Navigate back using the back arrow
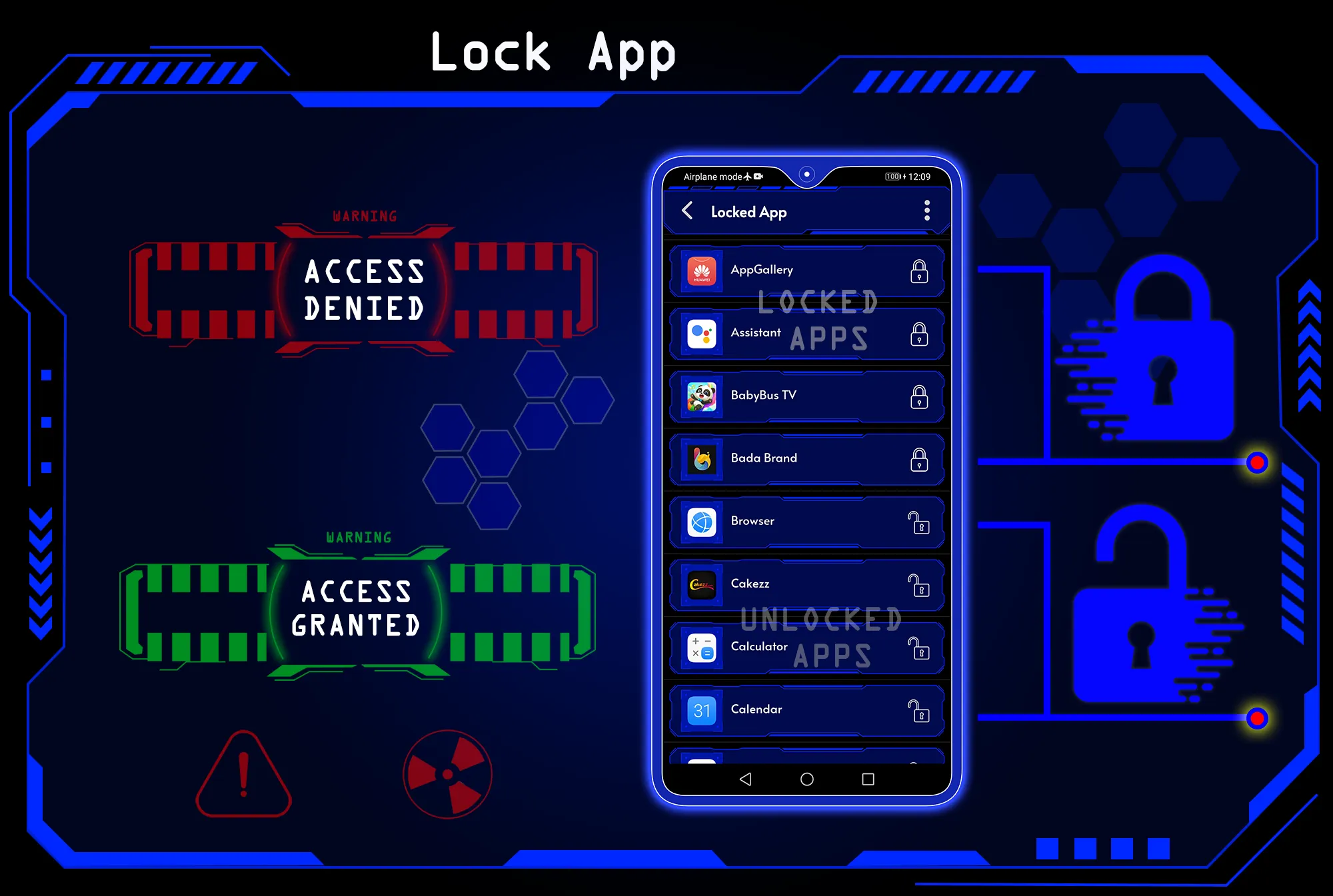This screenshot has height=896, width=1333. click(685, 211)
